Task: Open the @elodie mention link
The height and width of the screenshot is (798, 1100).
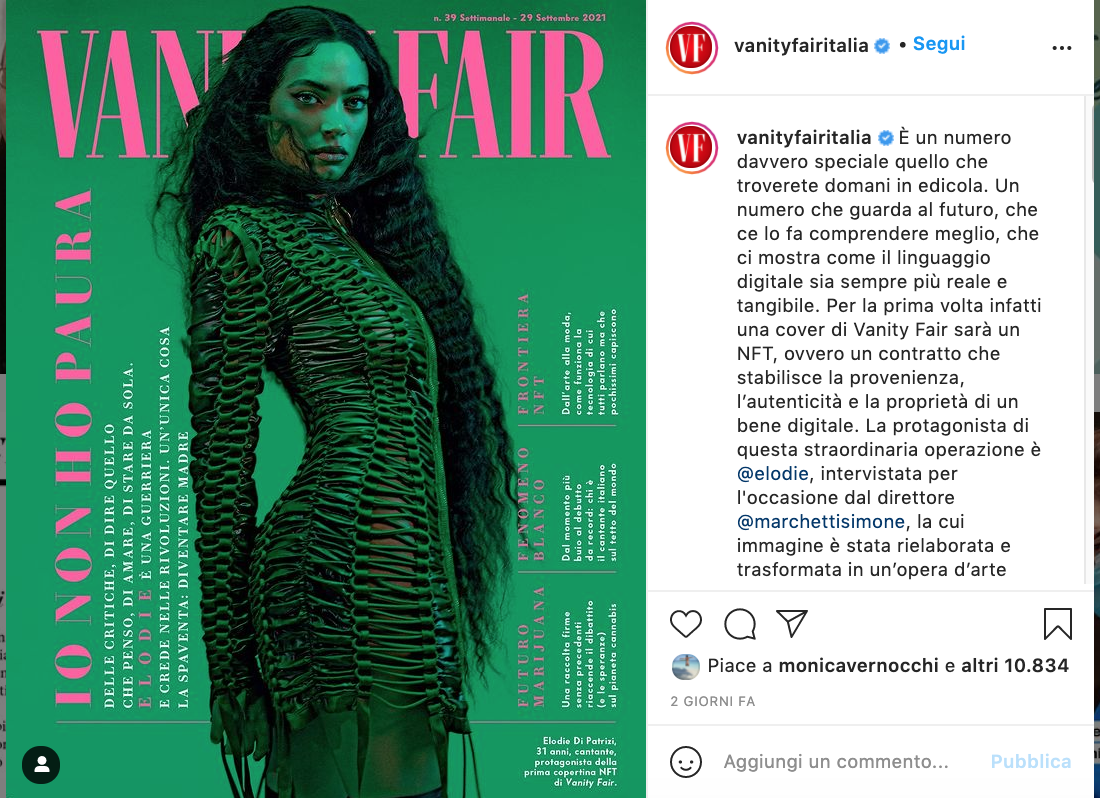Action: (772, 474)
